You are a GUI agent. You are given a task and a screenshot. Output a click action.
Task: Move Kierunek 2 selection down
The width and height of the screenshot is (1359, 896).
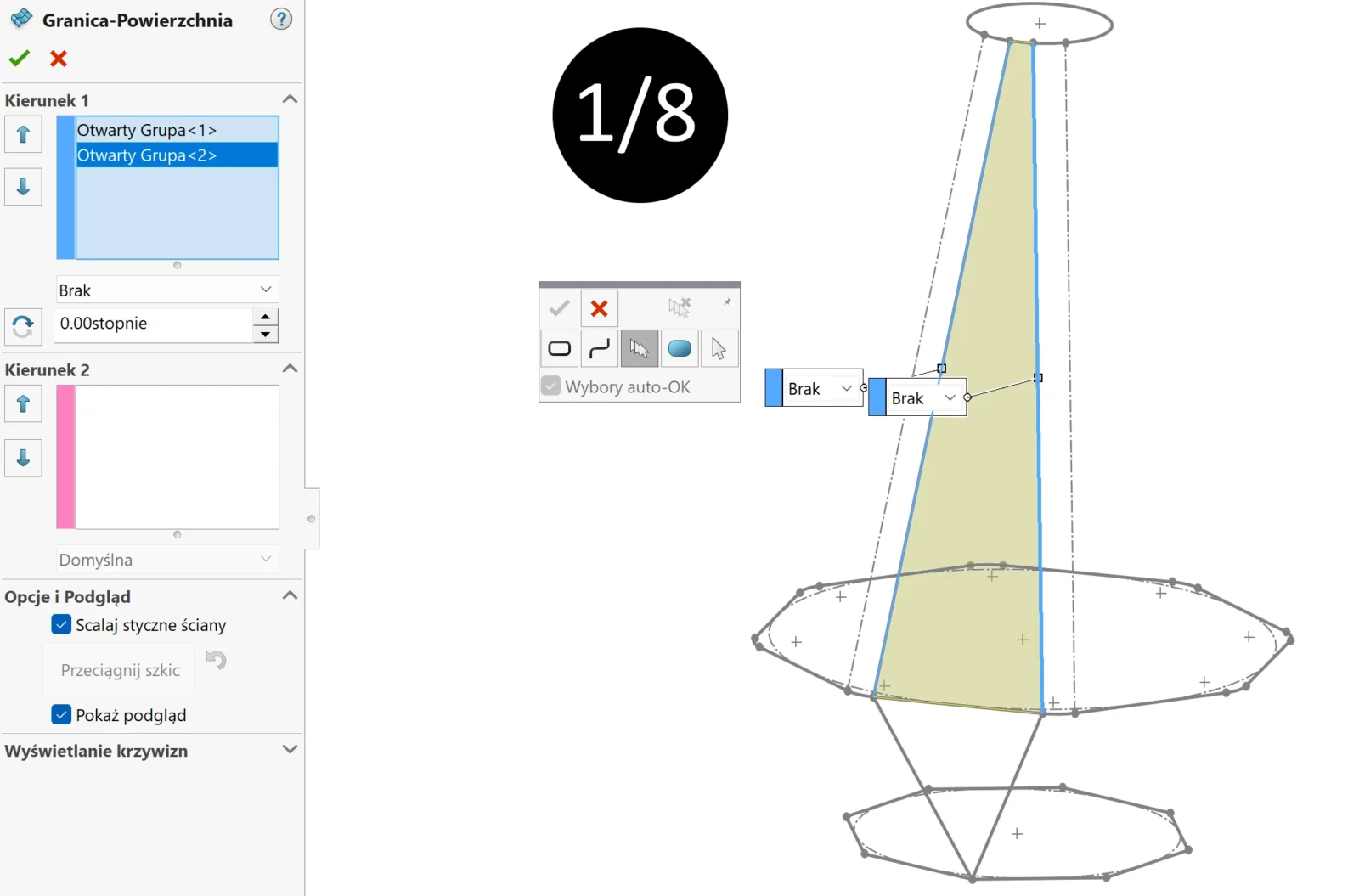pyautogui.click(x=23, y=458)
